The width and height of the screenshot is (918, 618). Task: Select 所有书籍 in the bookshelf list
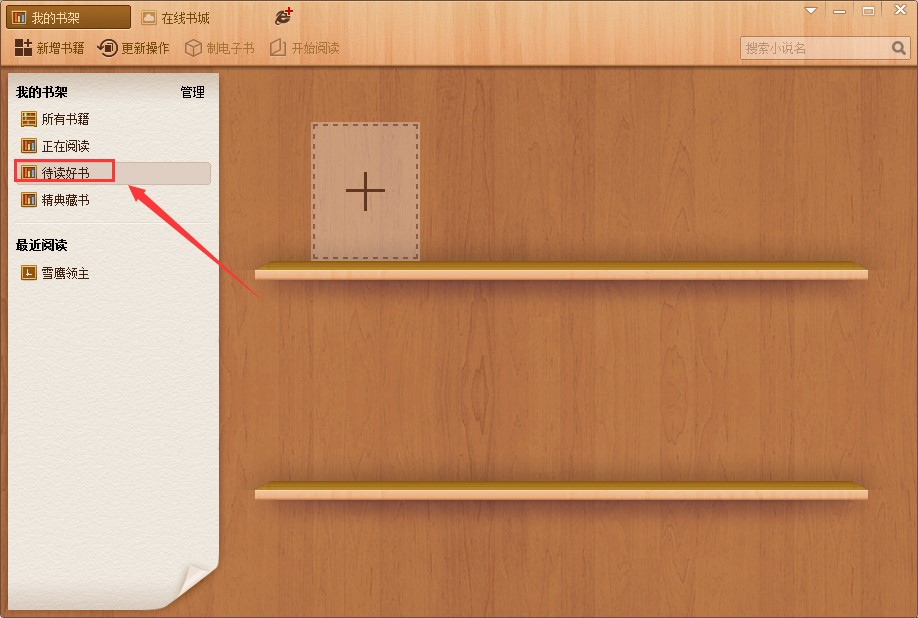pos(55,119)
